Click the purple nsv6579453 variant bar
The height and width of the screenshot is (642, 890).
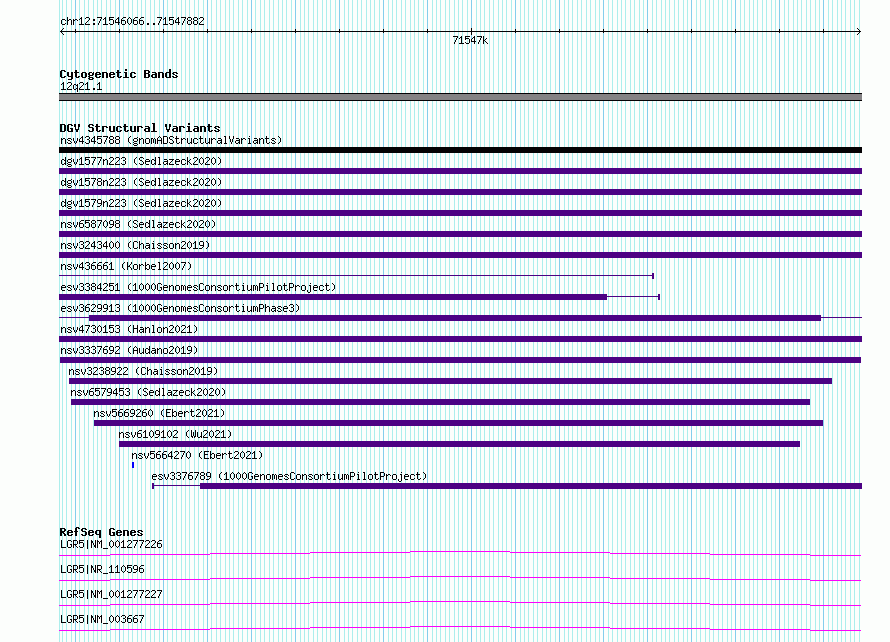(440, 402)
